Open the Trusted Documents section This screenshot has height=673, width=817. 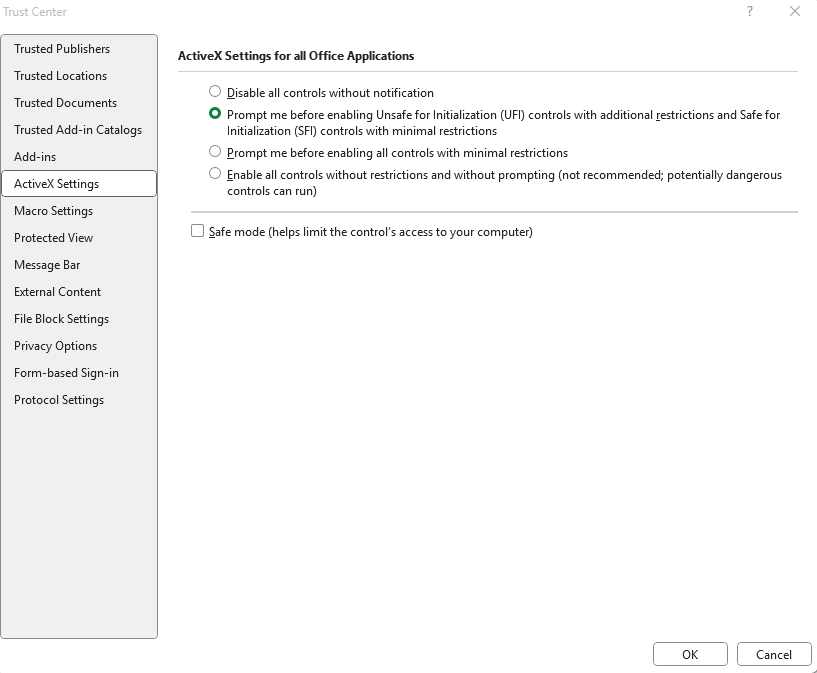[64, 102]
